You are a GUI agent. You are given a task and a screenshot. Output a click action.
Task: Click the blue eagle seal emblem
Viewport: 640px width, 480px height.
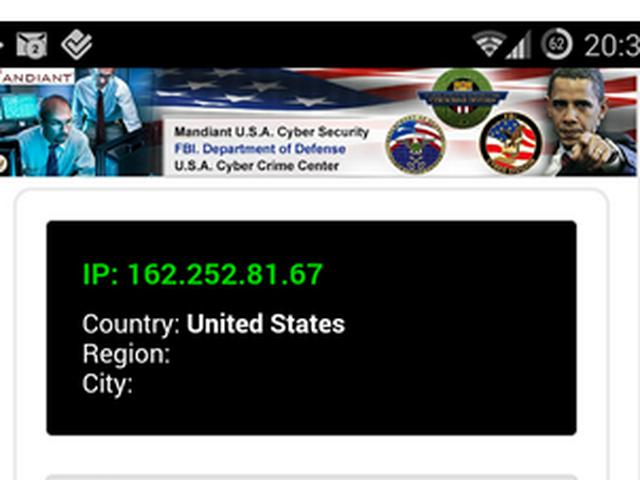click(x=415, y=145)
